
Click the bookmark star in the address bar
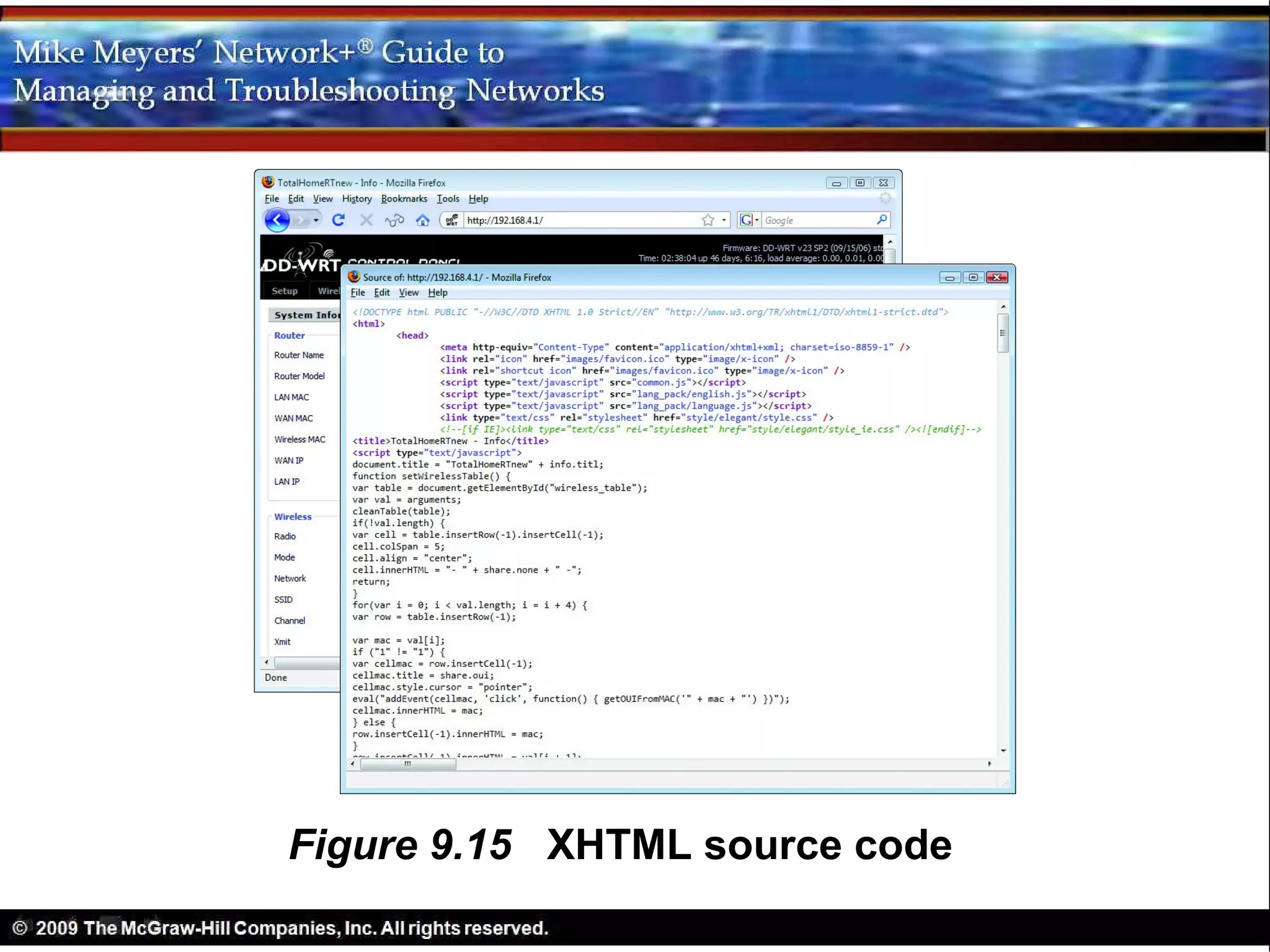tap(708, 220)
